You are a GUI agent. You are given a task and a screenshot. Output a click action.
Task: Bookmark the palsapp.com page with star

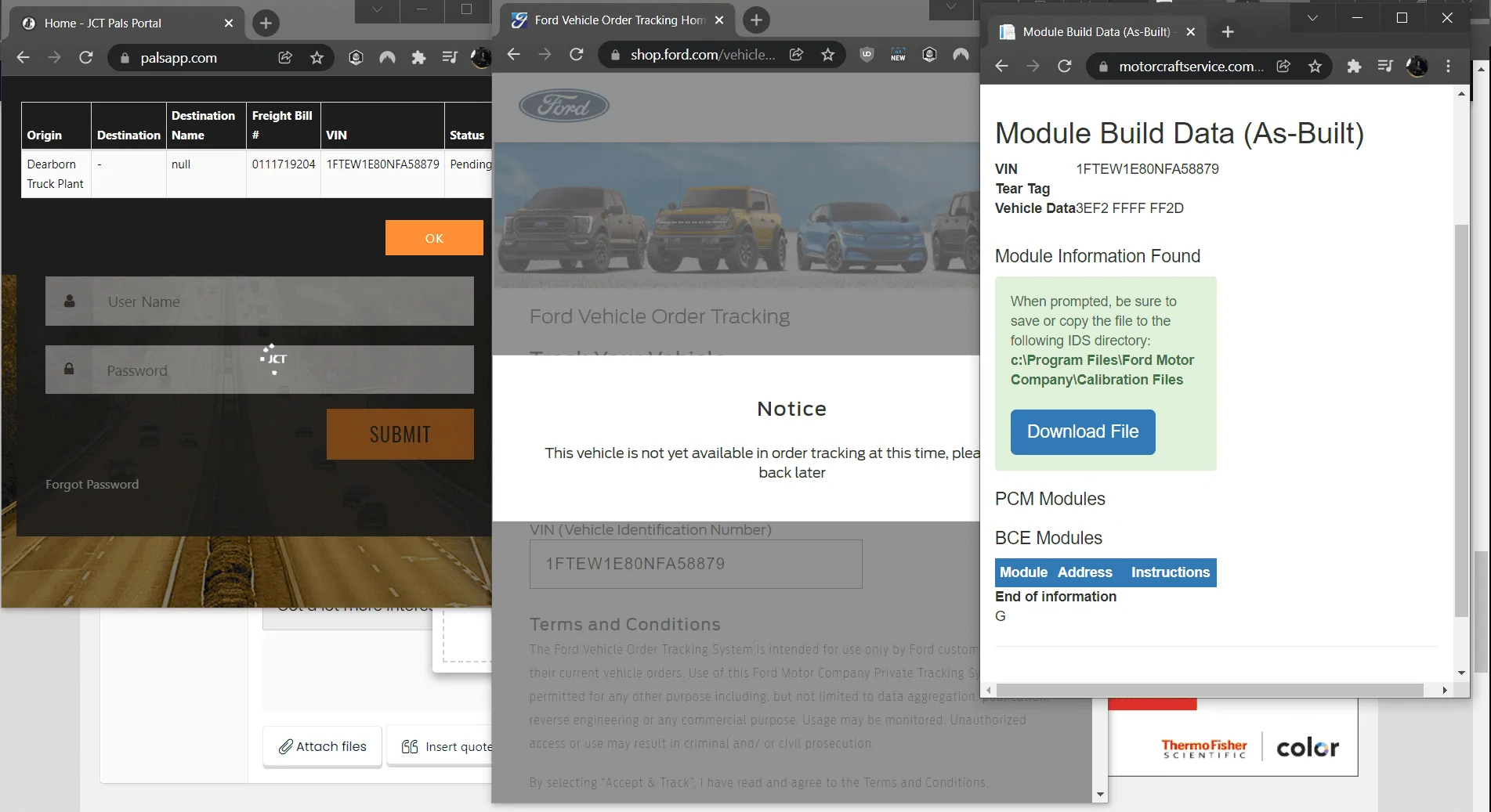pos(317,58)
